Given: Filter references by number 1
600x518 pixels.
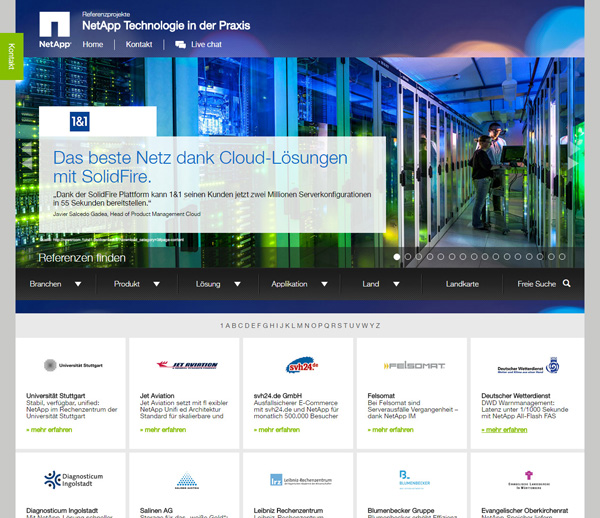Looking at the screenshot, I should pos(222,326).
